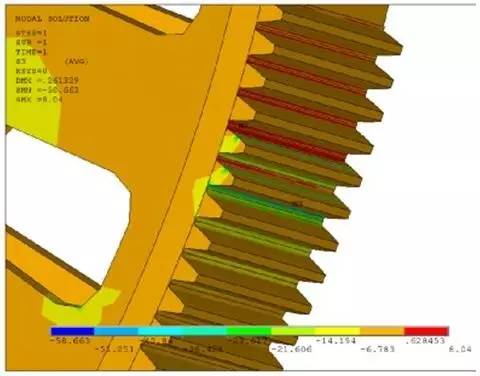This screenshot has width=480, height=376.
Task: Click the -58.663 legend minimum value
Action: coord(70,341)
